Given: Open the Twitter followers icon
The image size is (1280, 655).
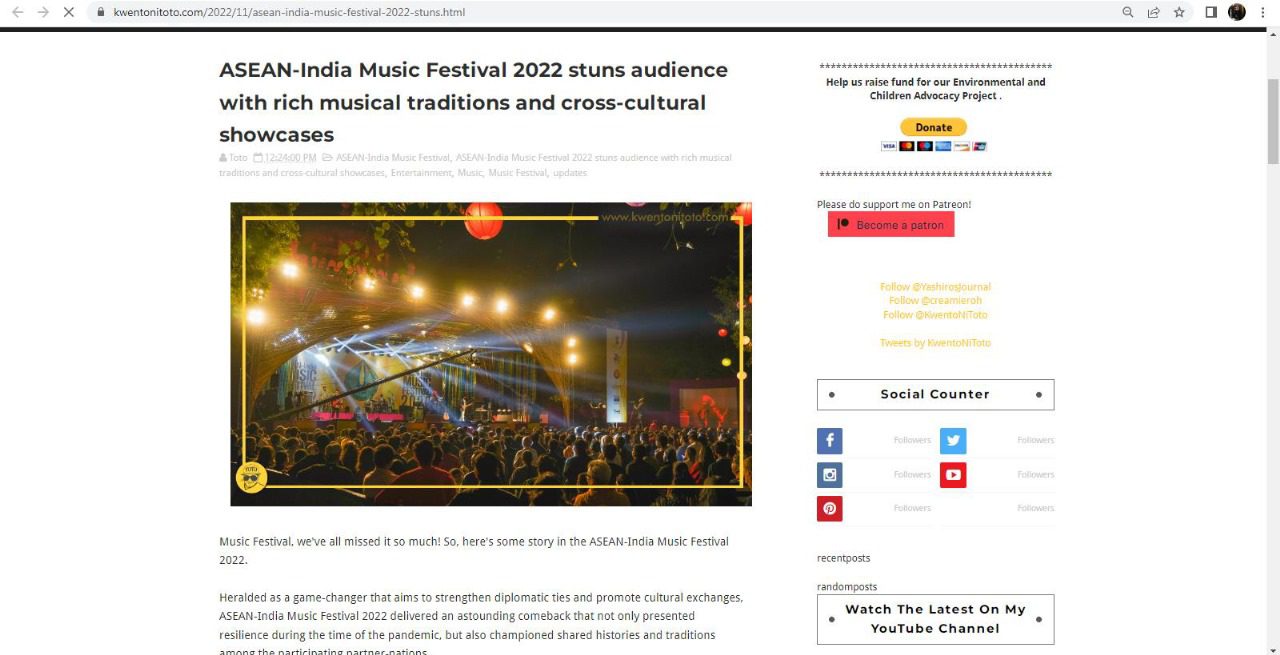Looking at the screenshot, I should [953, 441].
